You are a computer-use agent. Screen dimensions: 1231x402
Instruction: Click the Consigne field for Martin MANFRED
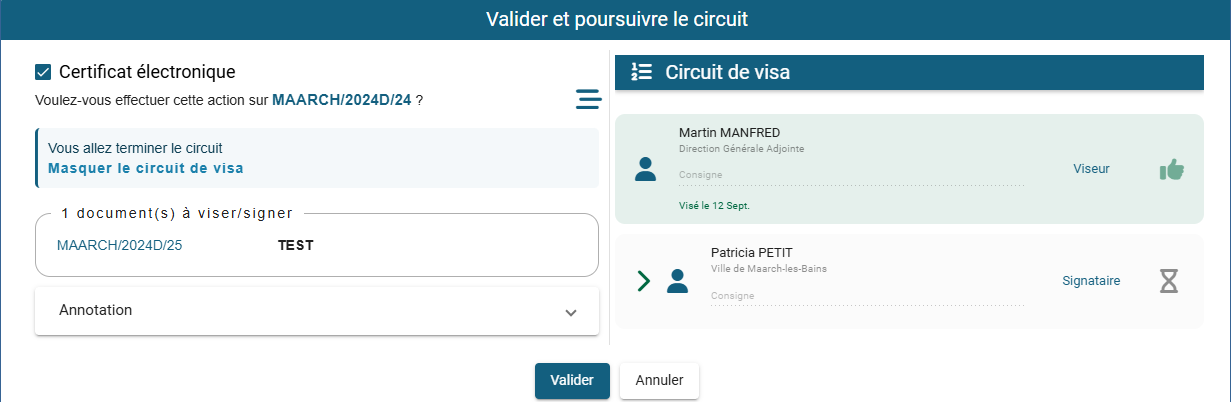pos(850,176)
